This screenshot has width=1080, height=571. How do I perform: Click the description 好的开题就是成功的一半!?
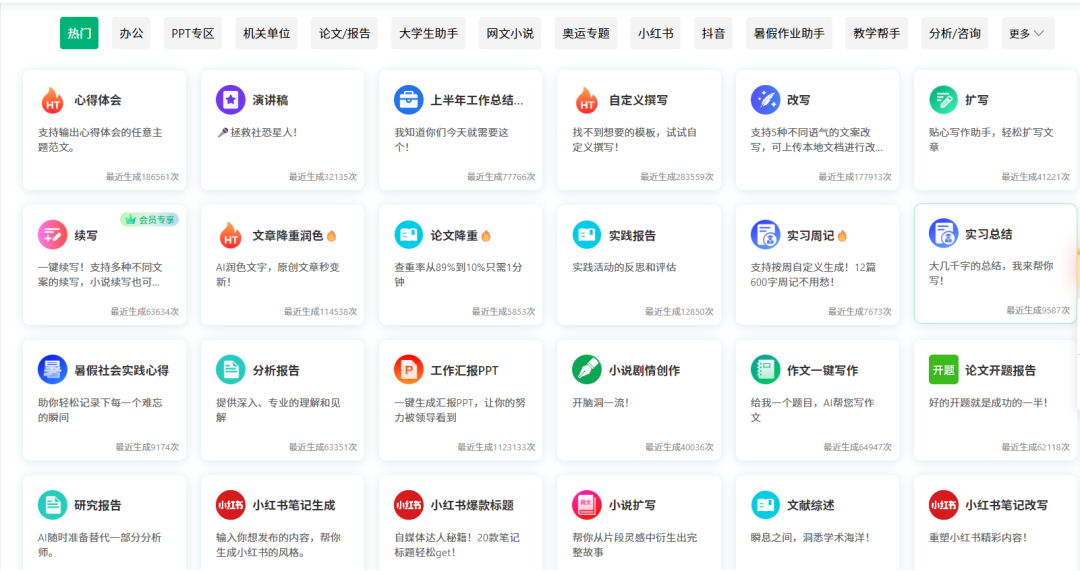[988, 402]
